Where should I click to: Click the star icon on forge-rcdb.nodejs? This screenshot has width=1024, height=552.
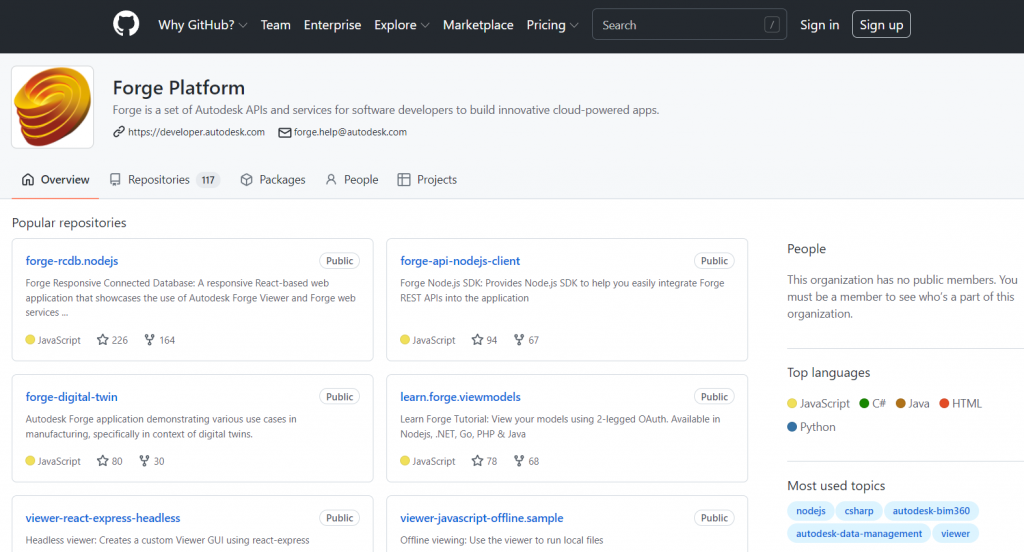tap(103, 340)
